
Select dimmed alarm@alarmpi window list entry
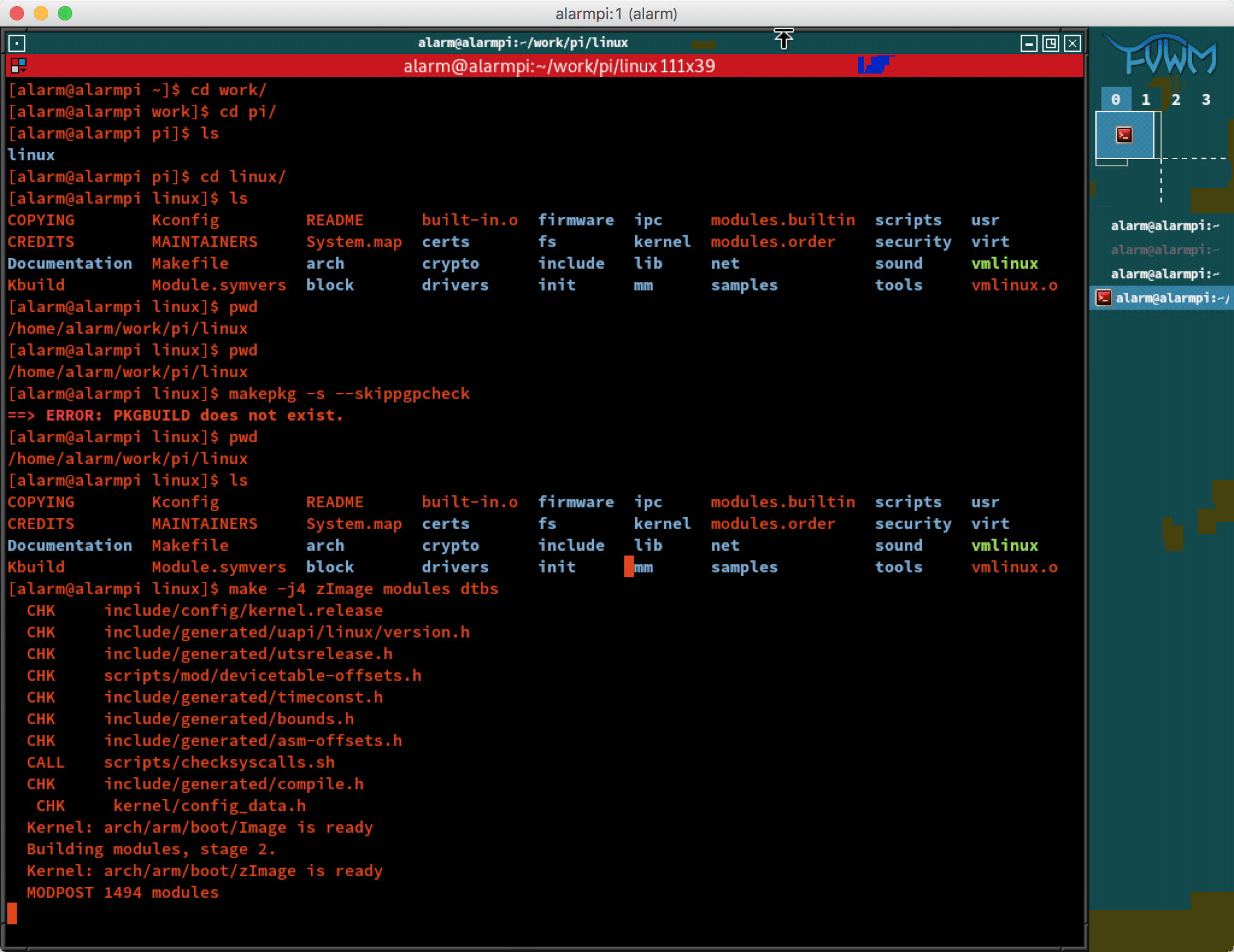[x=1164, y=250]
